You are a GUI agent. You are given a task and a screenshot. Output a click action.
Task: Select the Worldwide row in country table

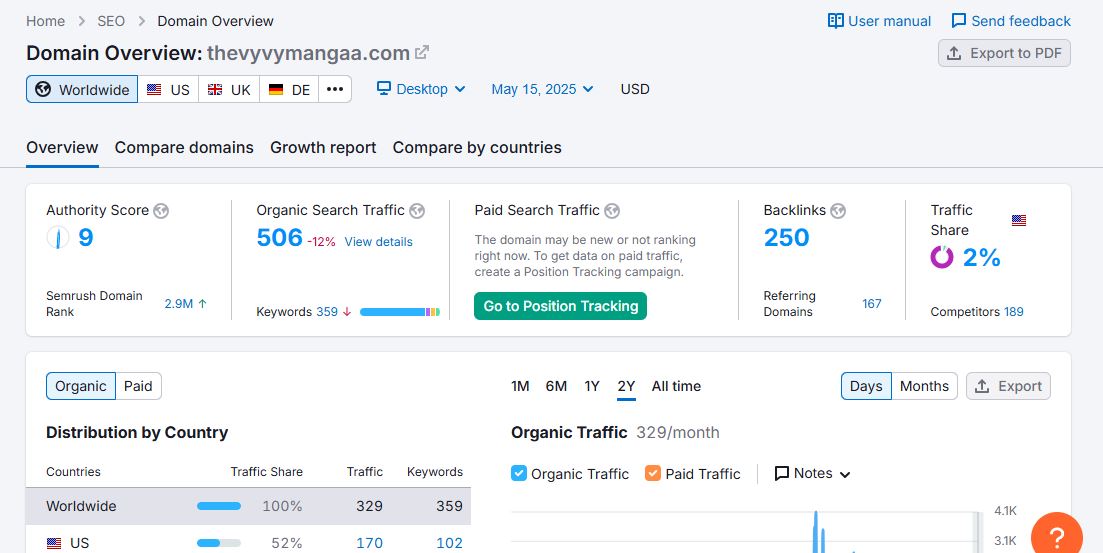pos(248,506)
